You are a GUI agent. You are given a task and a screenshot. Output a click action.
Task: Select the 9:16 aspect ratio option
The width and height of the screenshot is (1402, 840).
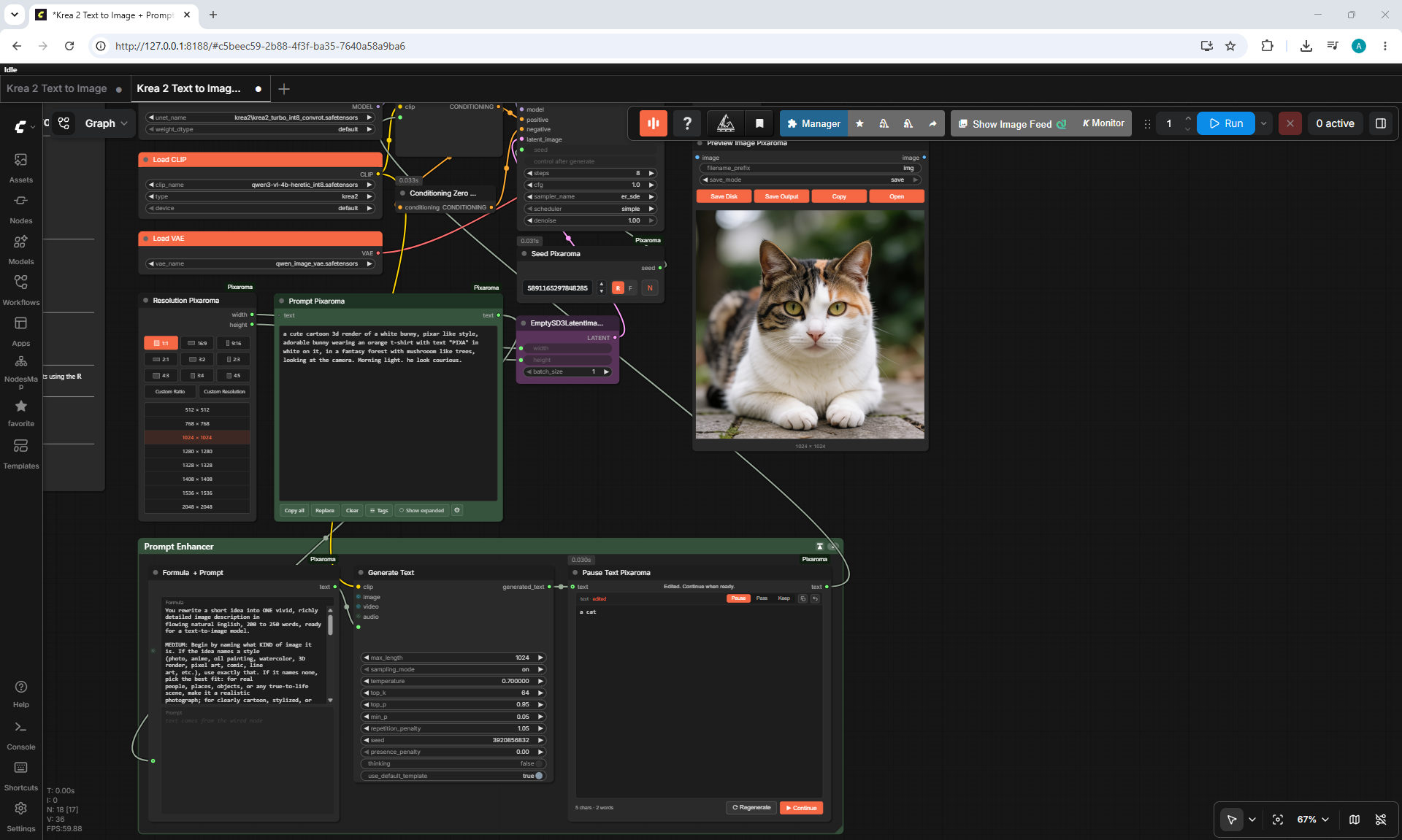[233, 343]
